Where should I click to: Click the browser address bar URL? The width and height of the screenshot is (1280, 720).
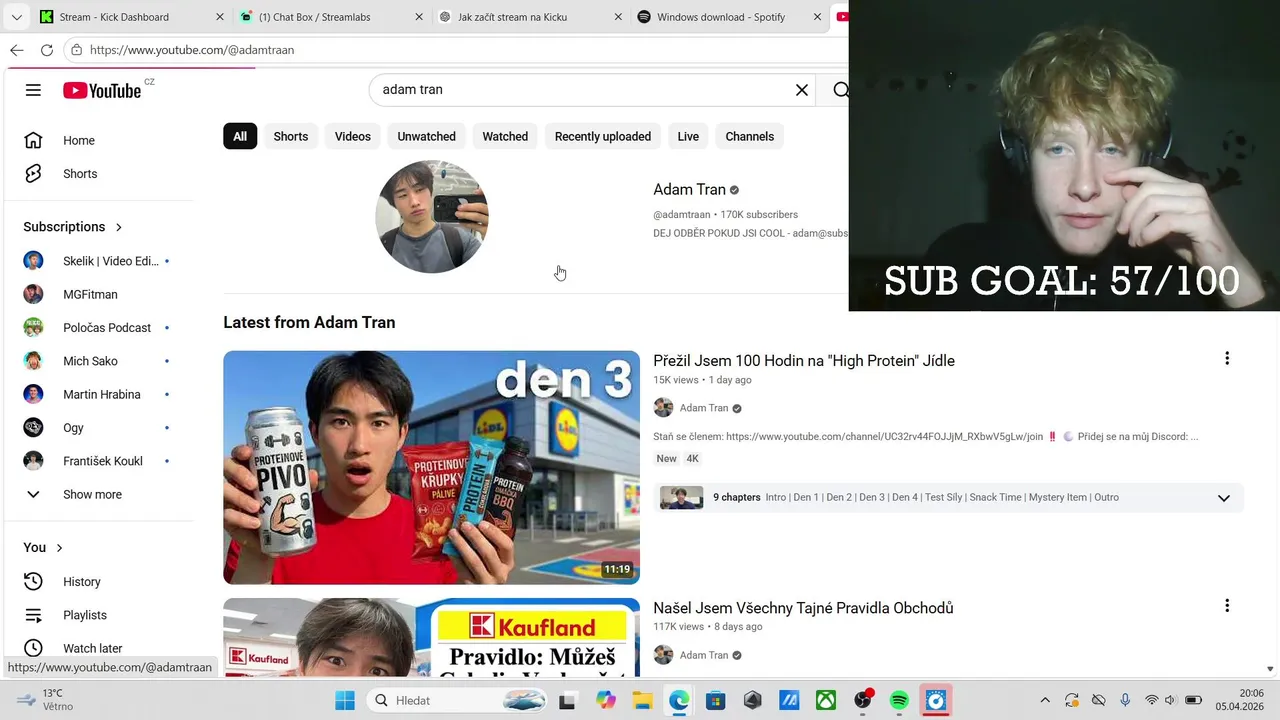coord(192,50)
